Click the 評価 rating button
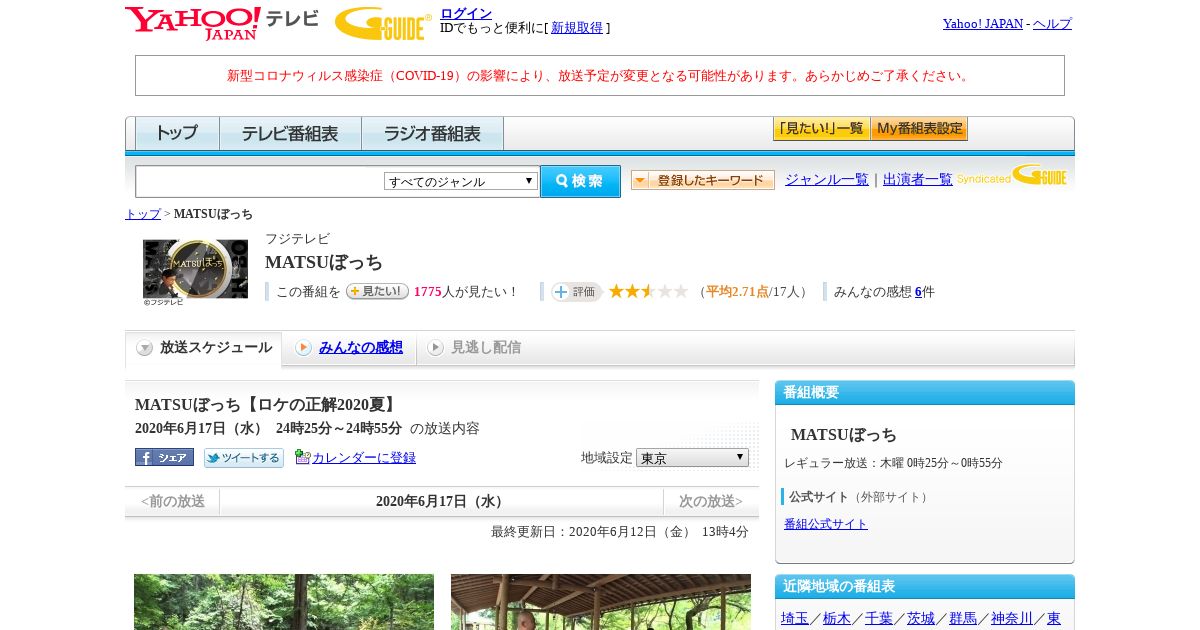 (576, 292)
